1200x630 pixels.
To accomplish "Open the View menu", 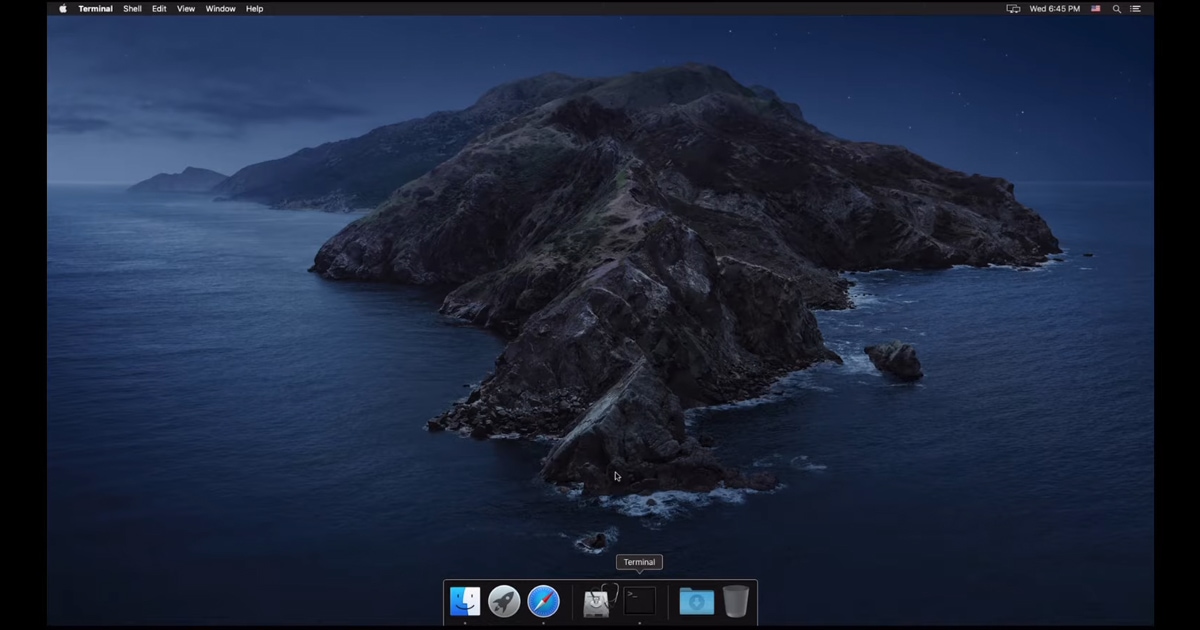I will [186, 9].
